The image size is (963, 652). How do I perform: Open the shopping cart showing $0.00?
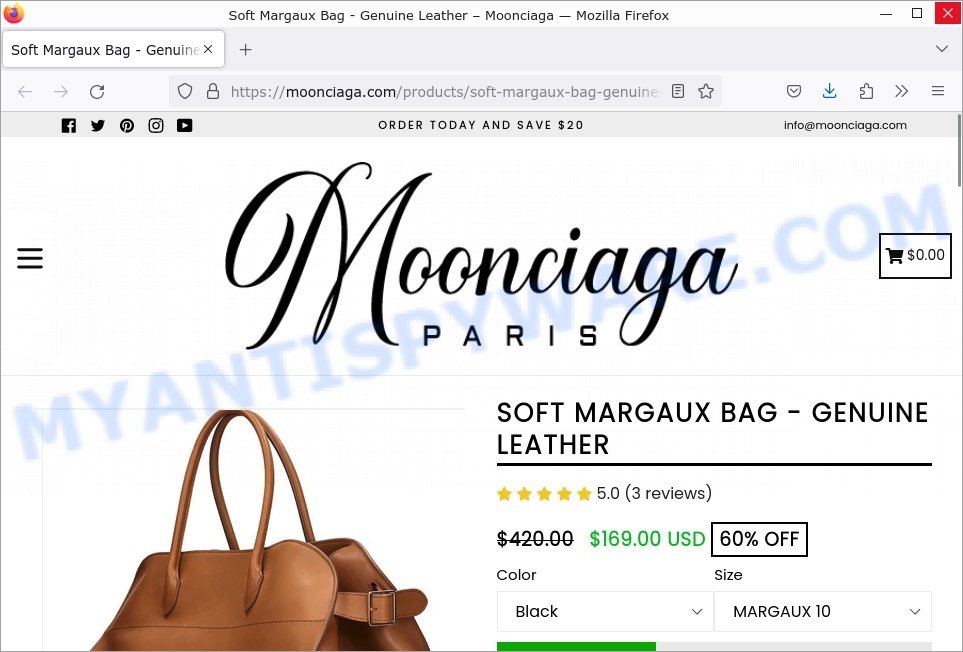(x=915, y=255)
